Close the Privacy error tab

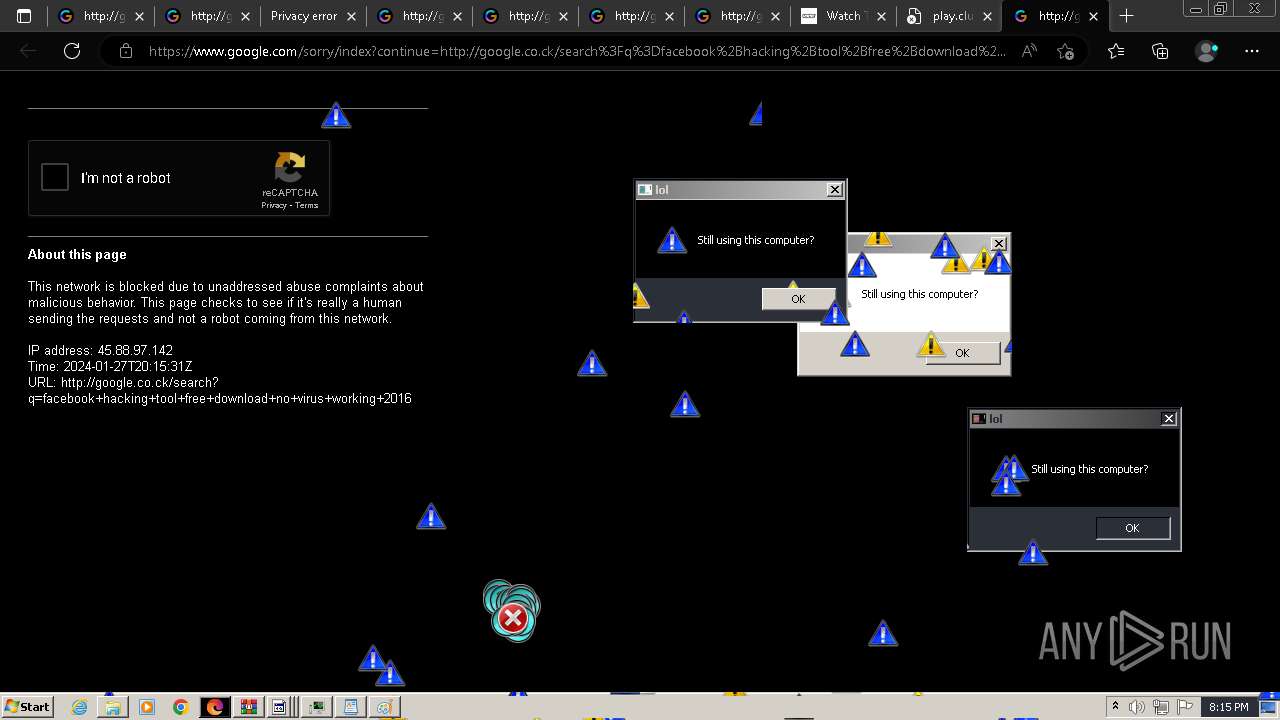point(351,16)
